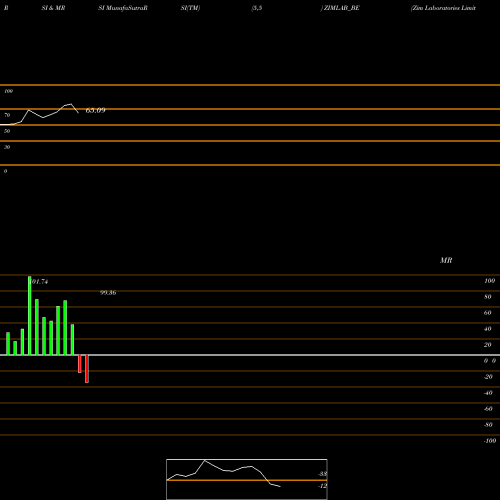This screenshot has height=500, width=500.
Task: Click the RSI value 65.09 label
Action: coord(96,110)
